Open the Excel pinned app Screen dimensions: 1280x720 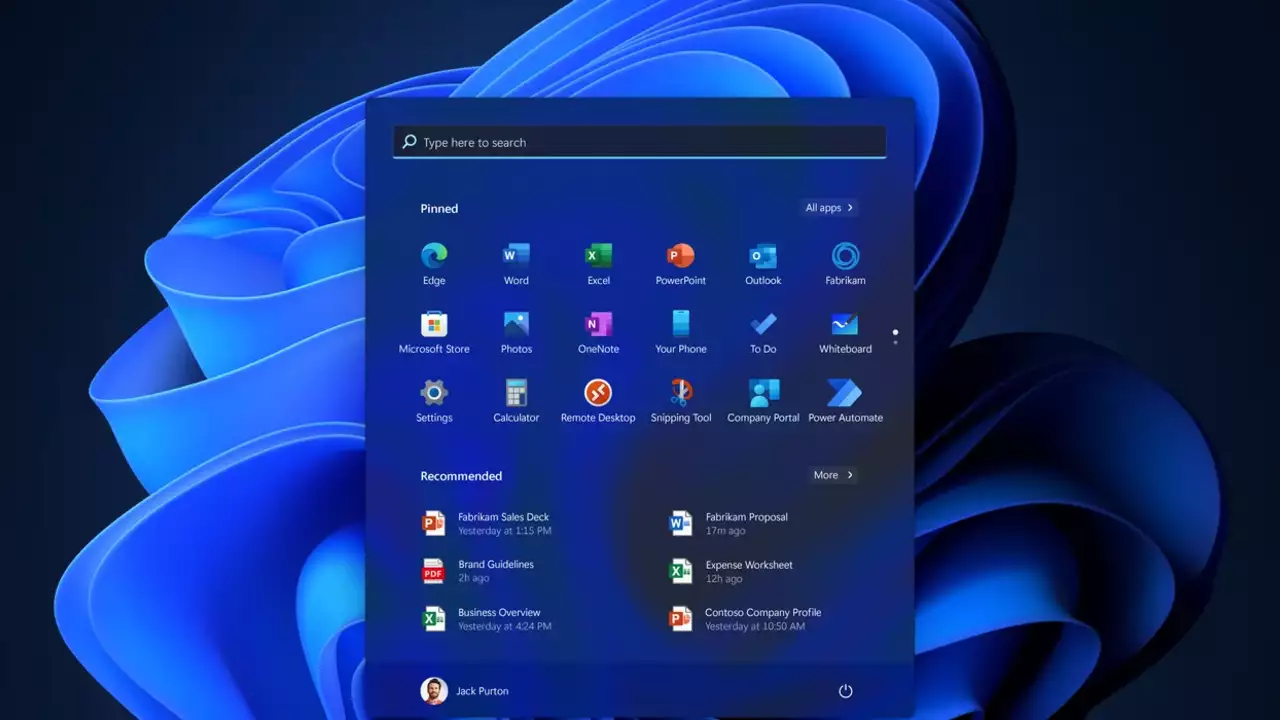tap(598, 257)
